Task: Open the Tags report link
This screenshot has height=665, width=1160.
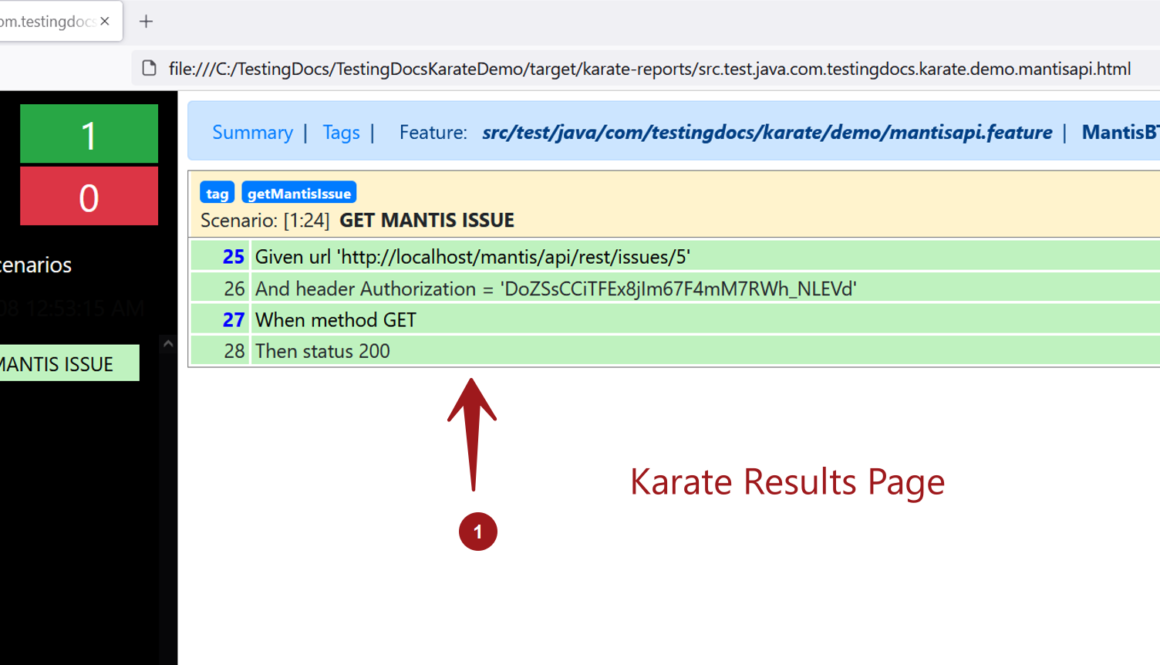Action: (341, 131)
